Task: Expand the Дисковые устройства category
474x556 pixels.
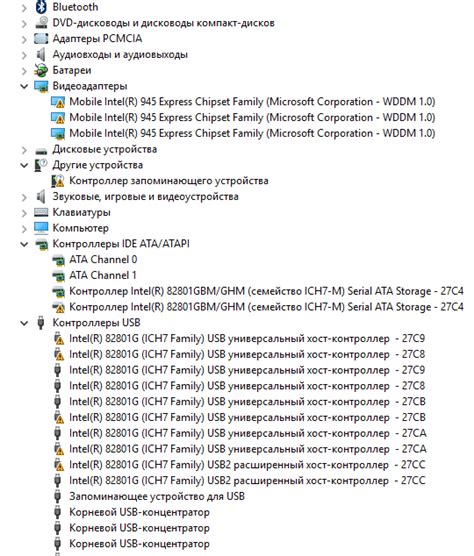Action: pyautogui.click(x=24, y=149)
